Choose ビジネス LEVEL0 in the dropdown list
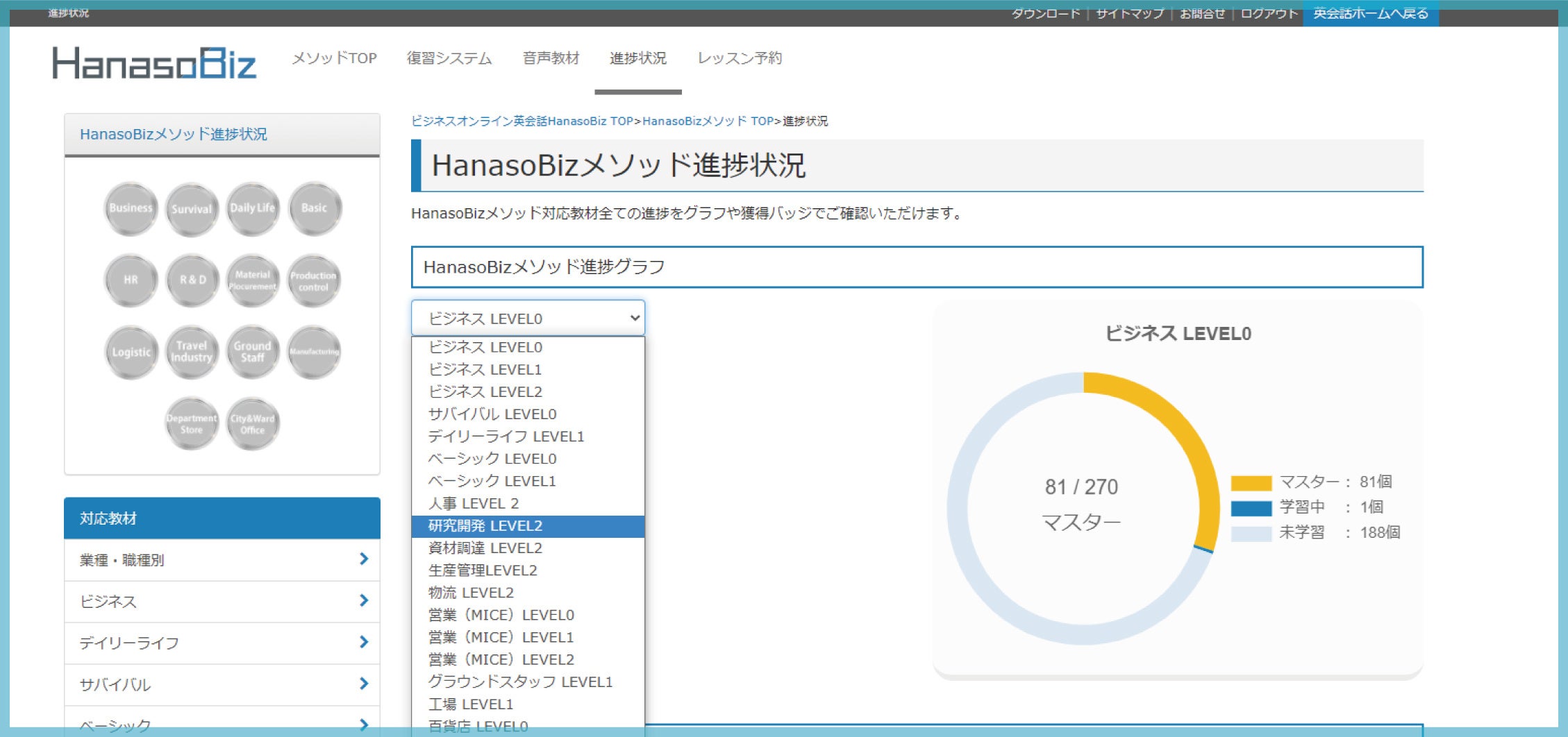This screenshot has width=1568, height=737. tap(528, 347)
